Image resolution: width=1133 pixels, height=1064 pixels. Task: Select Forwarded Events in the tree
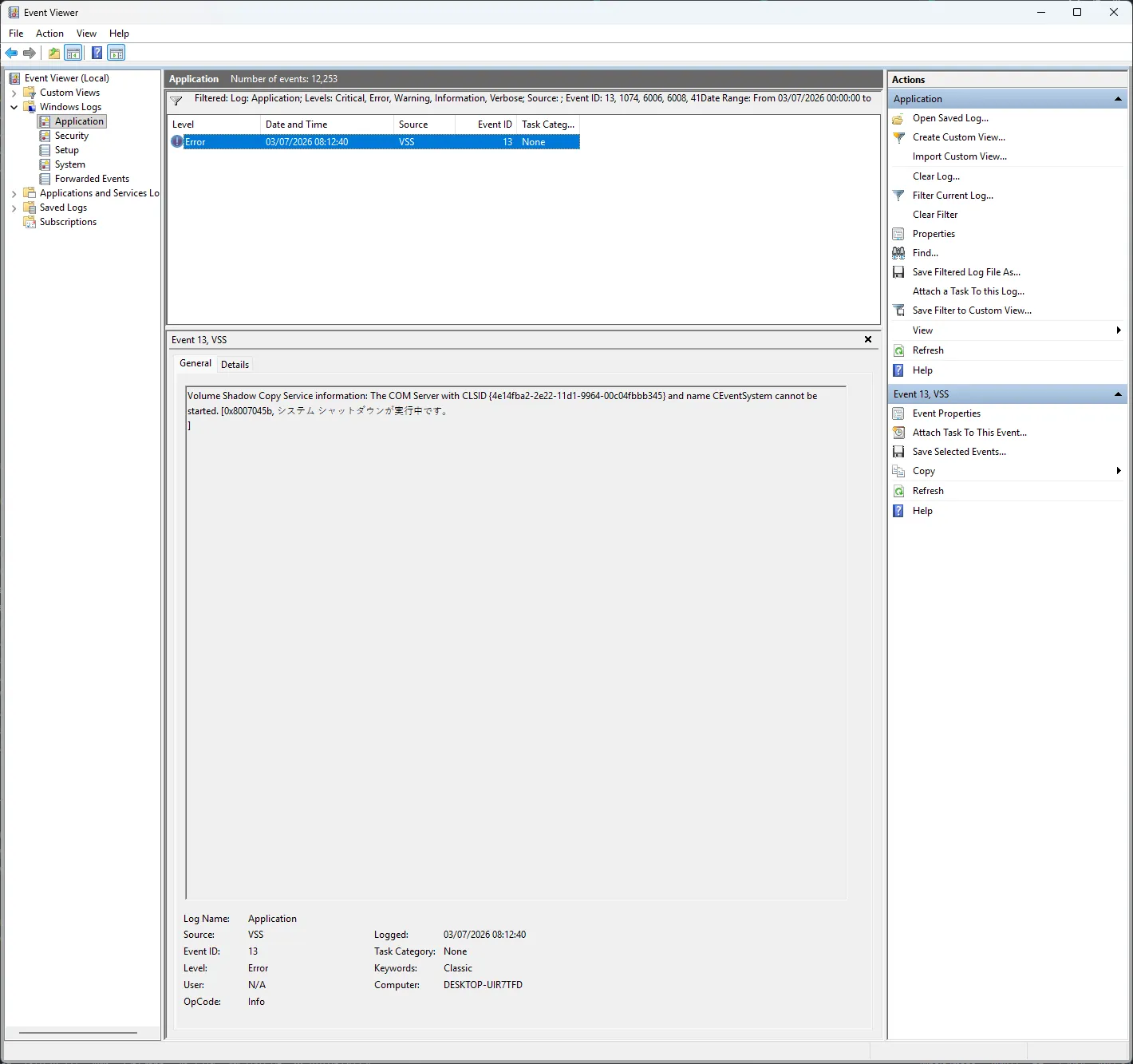point(92,179)
